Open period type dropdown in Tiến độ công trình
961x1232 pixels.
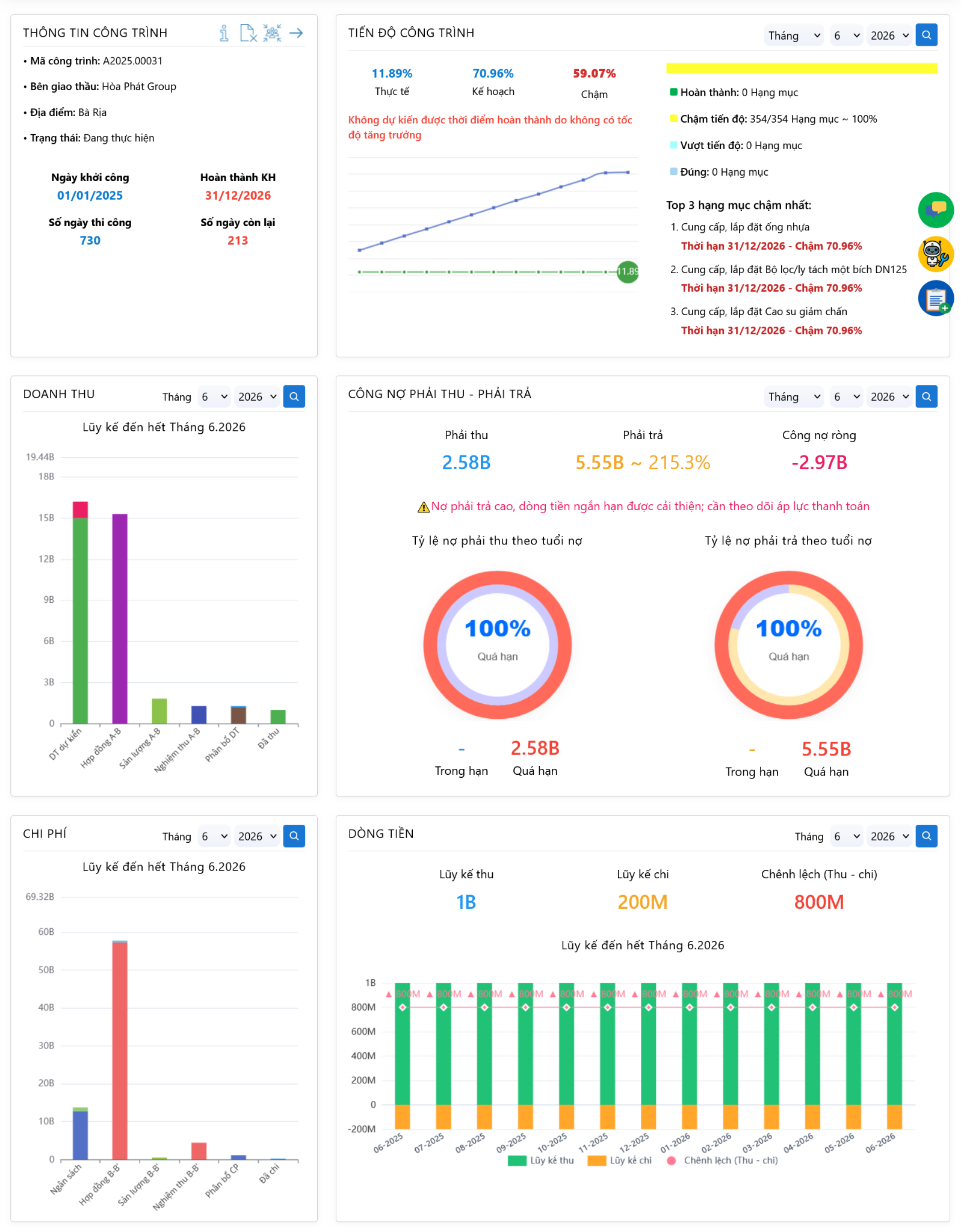coord(794,35)
